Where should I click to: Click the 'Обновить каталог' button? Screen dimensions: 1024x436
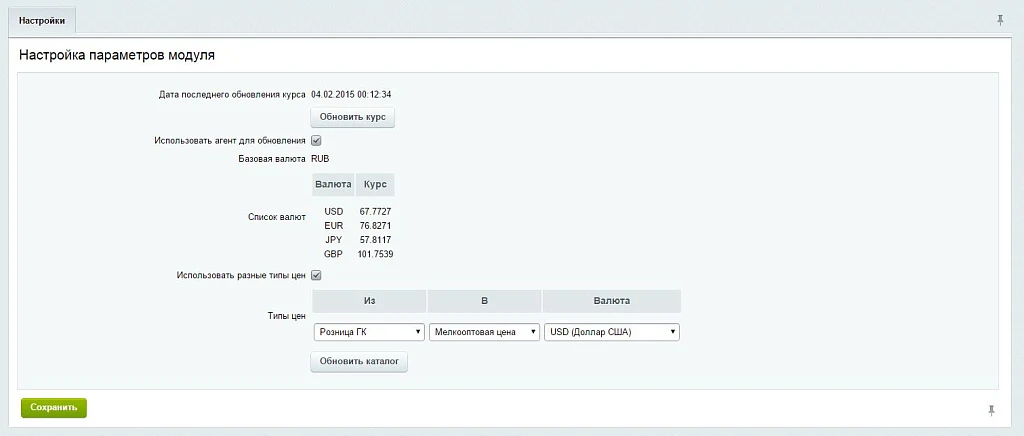pyautogui.click(x=359, y=362)
